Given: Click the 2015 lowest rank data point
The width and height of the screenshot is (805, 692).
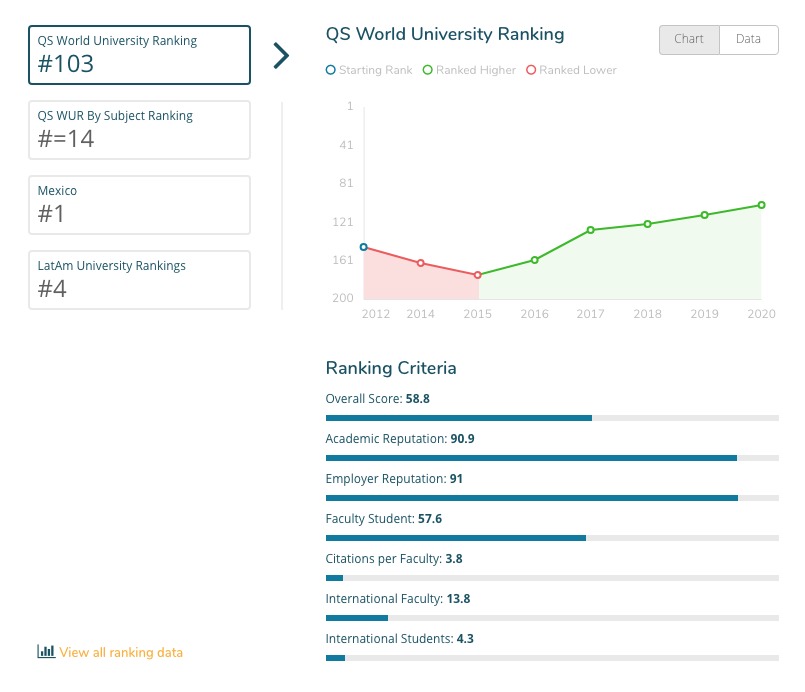Looking at the screenshot, I should click(x=477, y=275).
